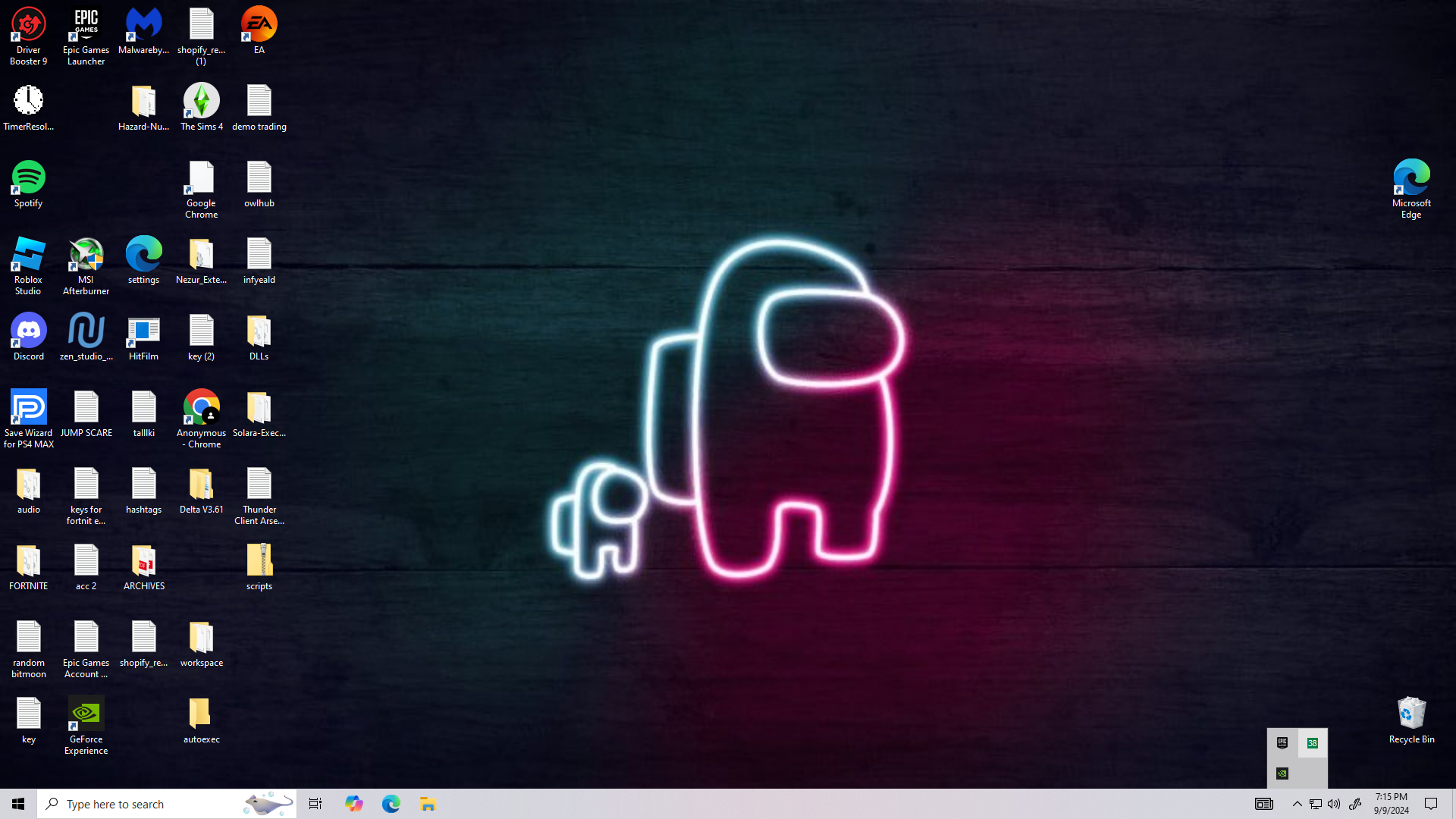
Task: Open Task View from the taskbar
Action: click(x=315, y=804)
